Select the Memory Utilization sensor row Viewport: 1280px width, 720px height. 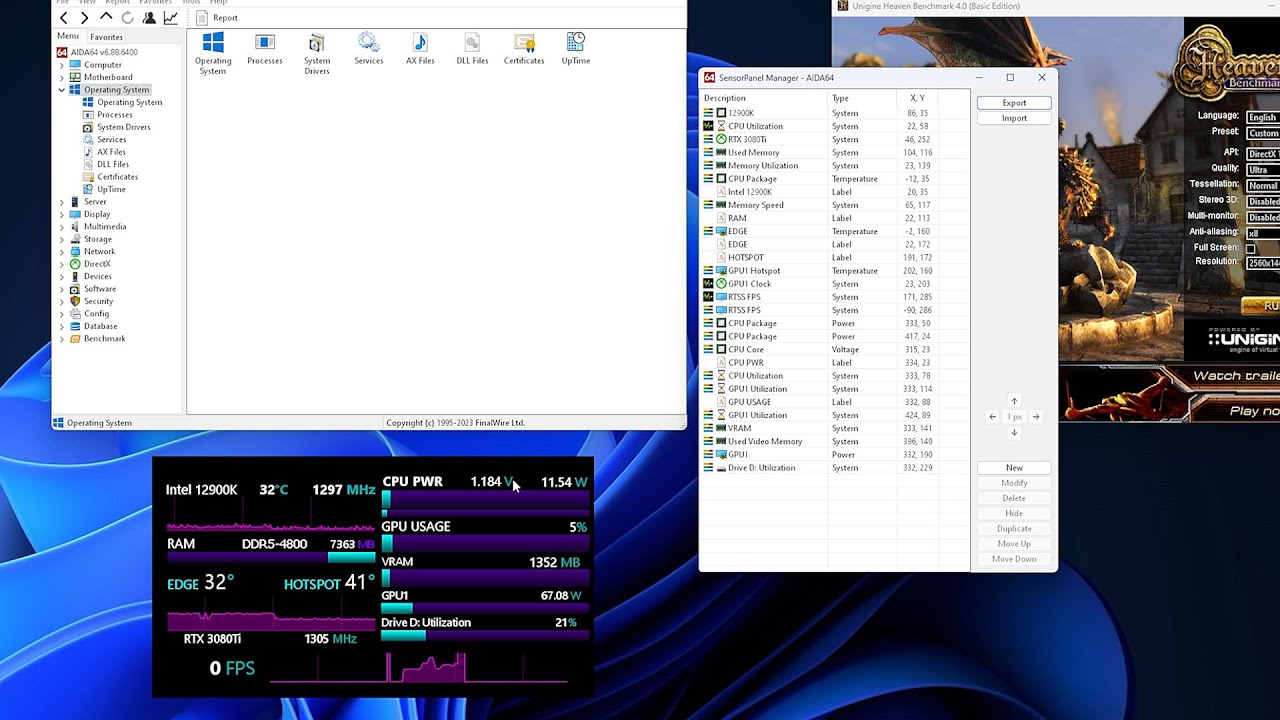tap(835, 166)
